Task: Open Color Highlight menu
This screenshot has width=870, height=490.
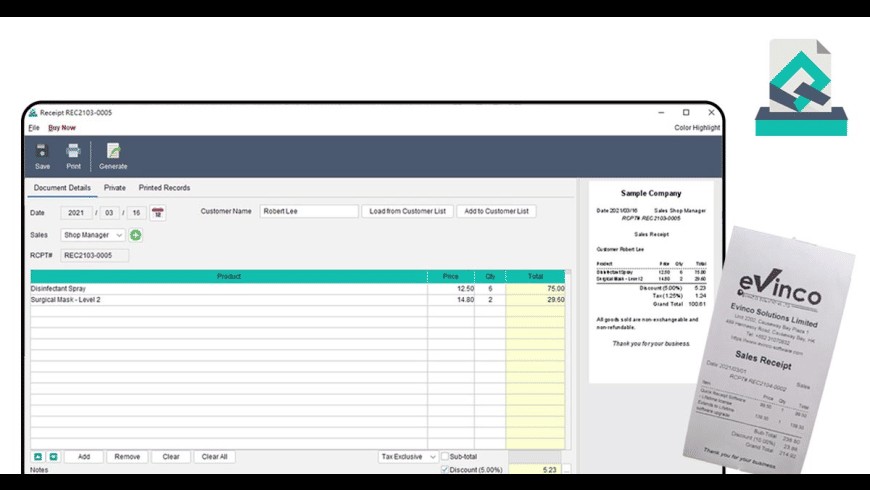Action: click(x=697, y=128)
